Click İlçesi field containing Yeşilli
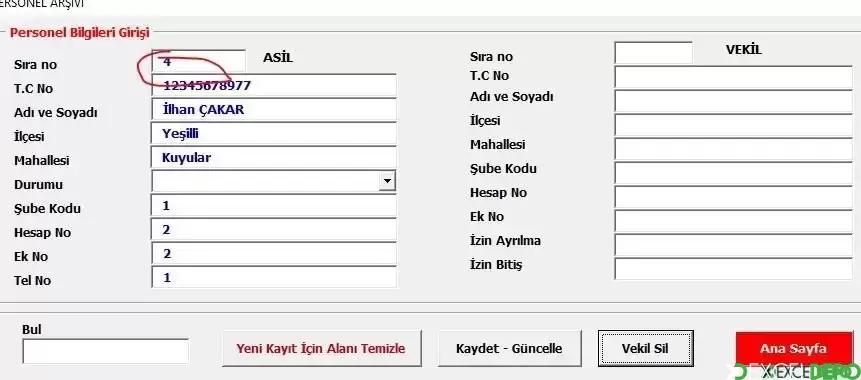Image resolution: width=861 pixels, height=380 pixels. (273, 133)
